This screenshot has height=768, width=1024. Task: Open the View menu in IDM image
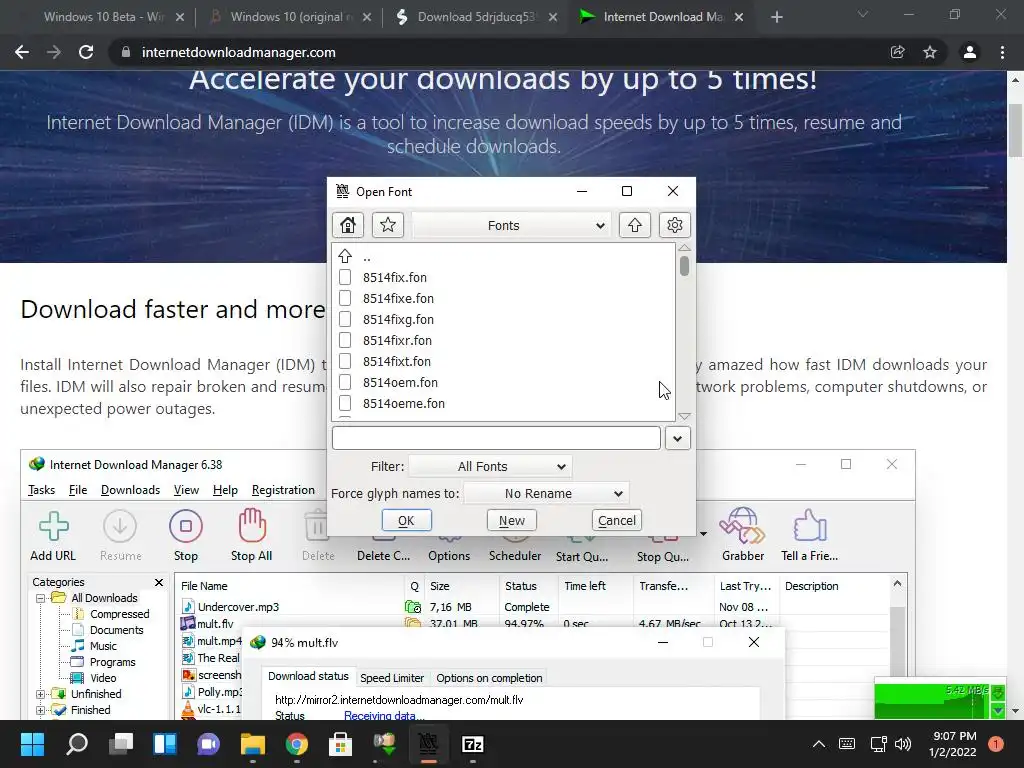[x=186, y=490]
